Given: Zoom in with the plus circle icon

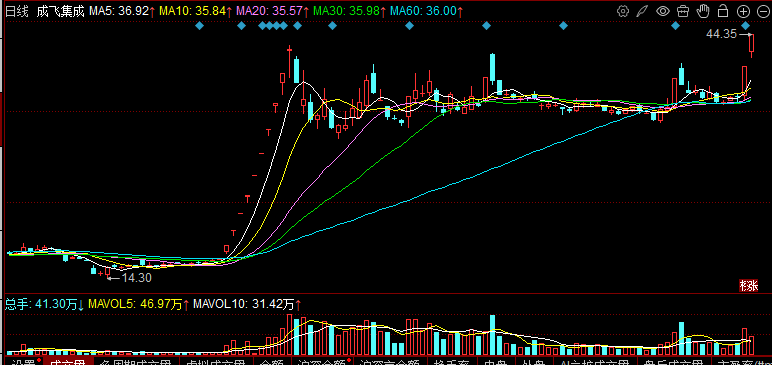Looking at the screenshot, I should (x=742, y=11).
